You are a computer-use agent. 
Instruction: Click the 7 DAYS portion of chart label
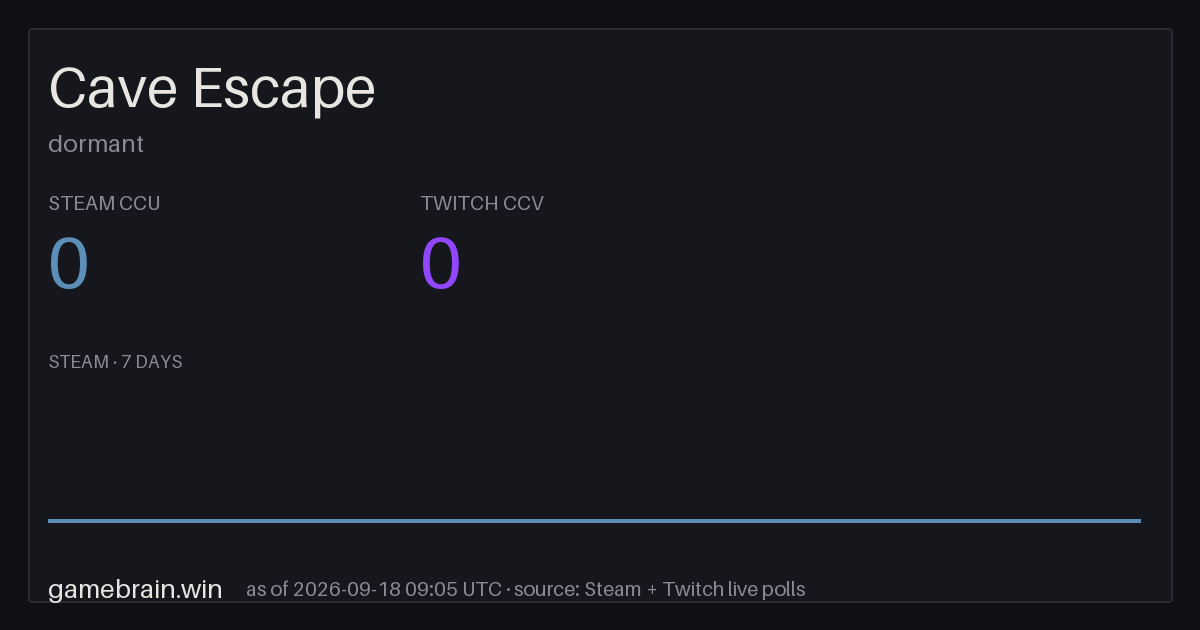click(x=152, y=362)
